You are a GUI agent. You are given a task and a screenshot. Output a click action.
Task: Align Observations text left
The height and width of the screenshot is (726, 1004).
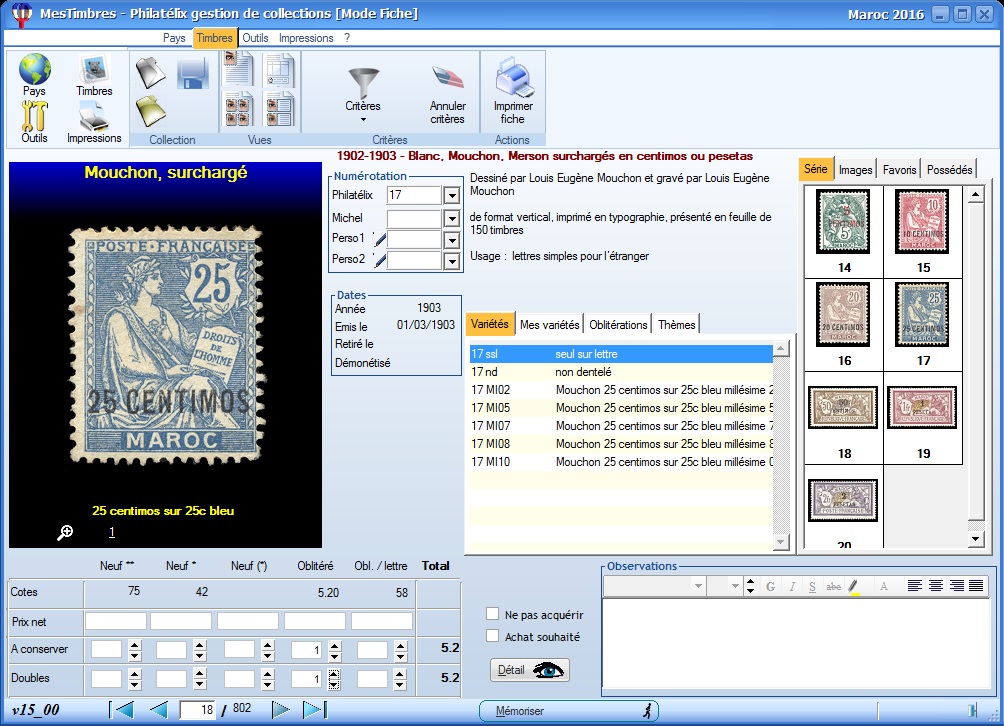pos(915,585)
